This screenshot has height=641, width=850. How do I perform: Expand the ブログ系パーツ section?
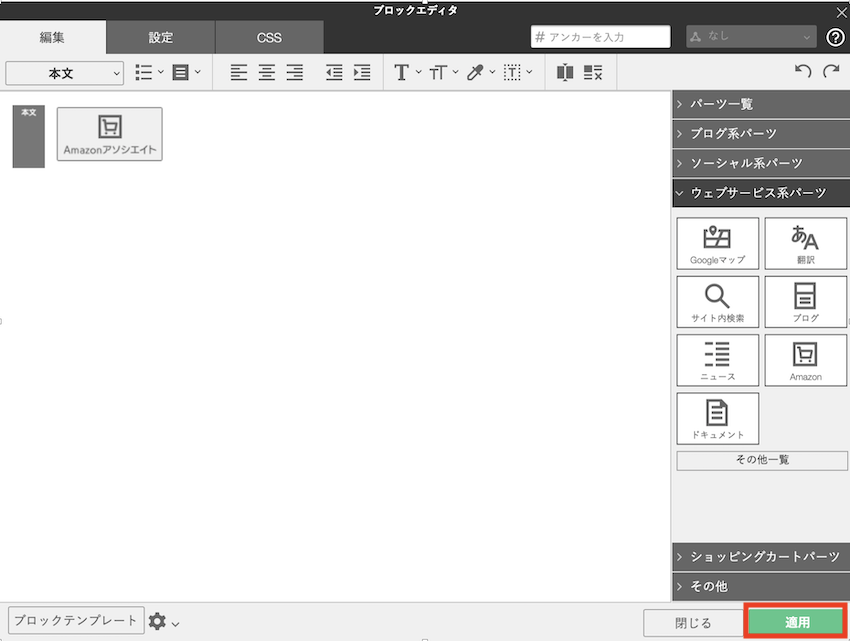761,133
